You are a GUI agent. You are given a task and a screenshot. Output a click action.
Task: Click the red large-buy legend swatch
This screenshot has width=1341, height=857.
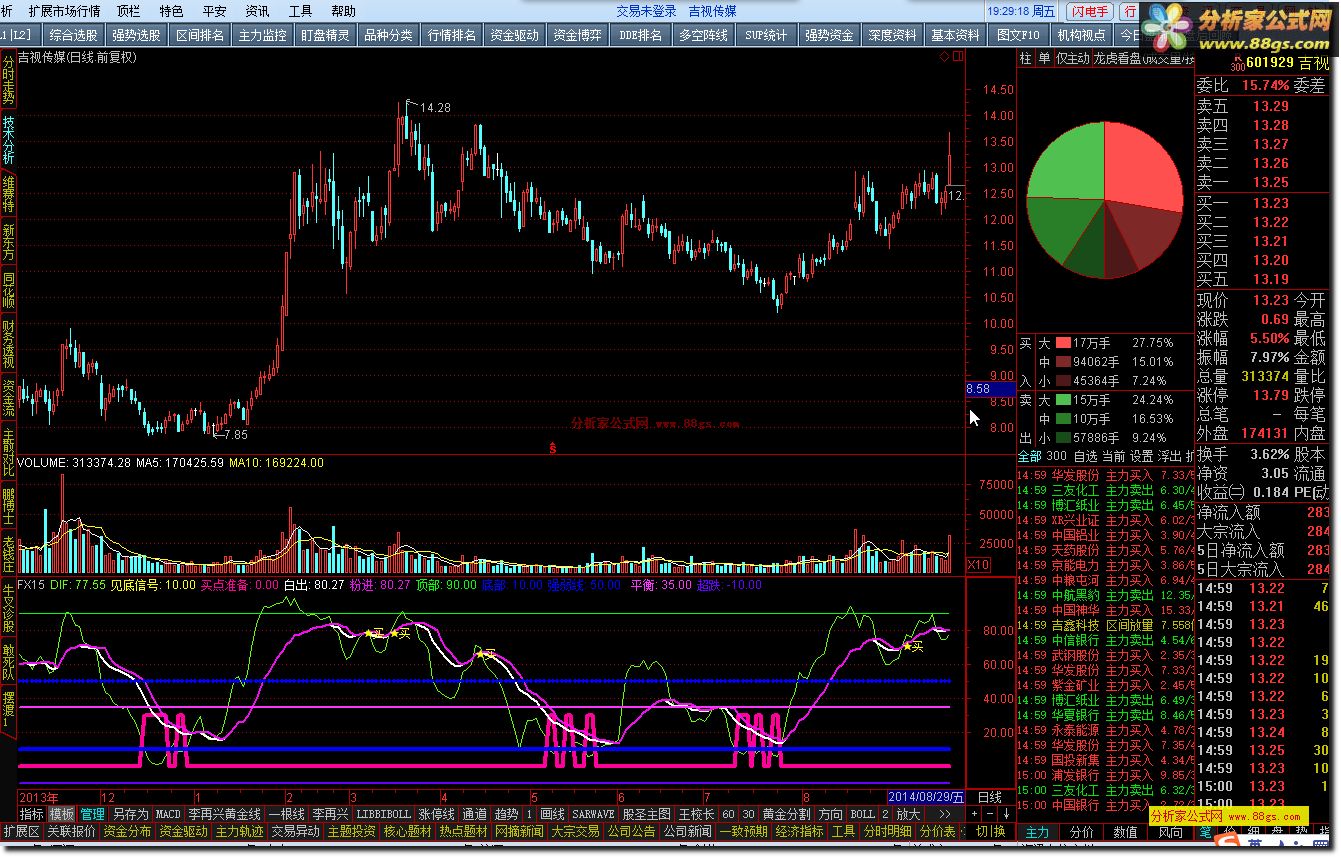pos(1062,343)
